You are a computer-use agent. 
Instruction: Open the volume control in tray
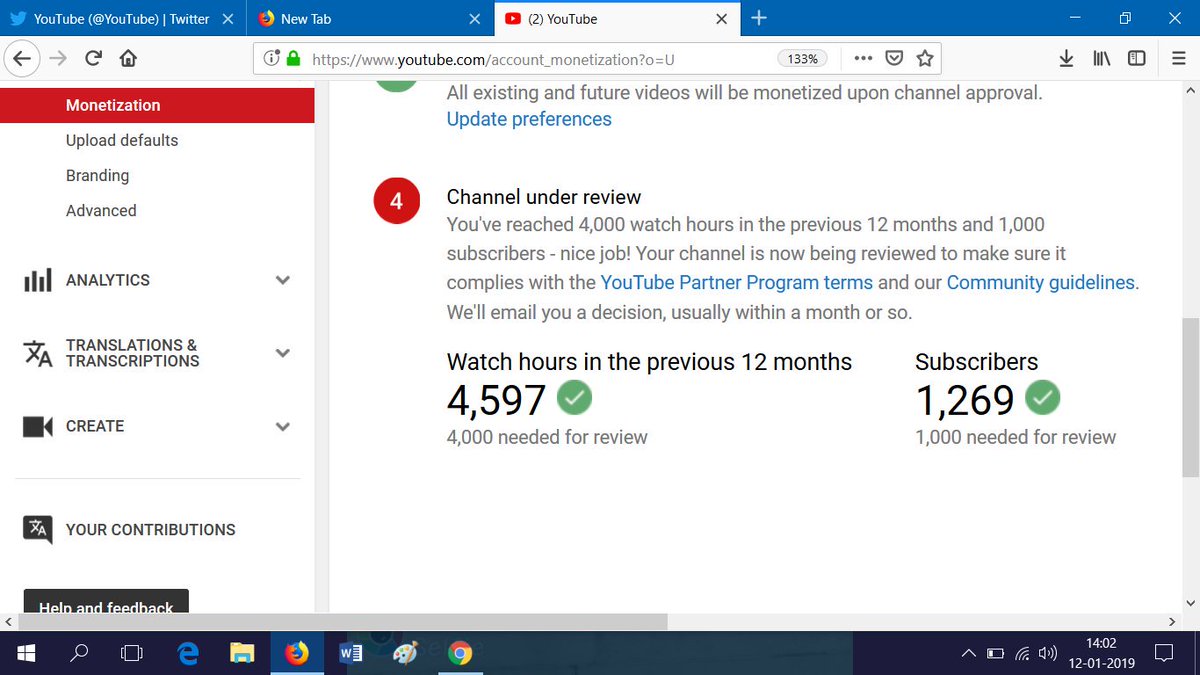(x=1048, y=654)
